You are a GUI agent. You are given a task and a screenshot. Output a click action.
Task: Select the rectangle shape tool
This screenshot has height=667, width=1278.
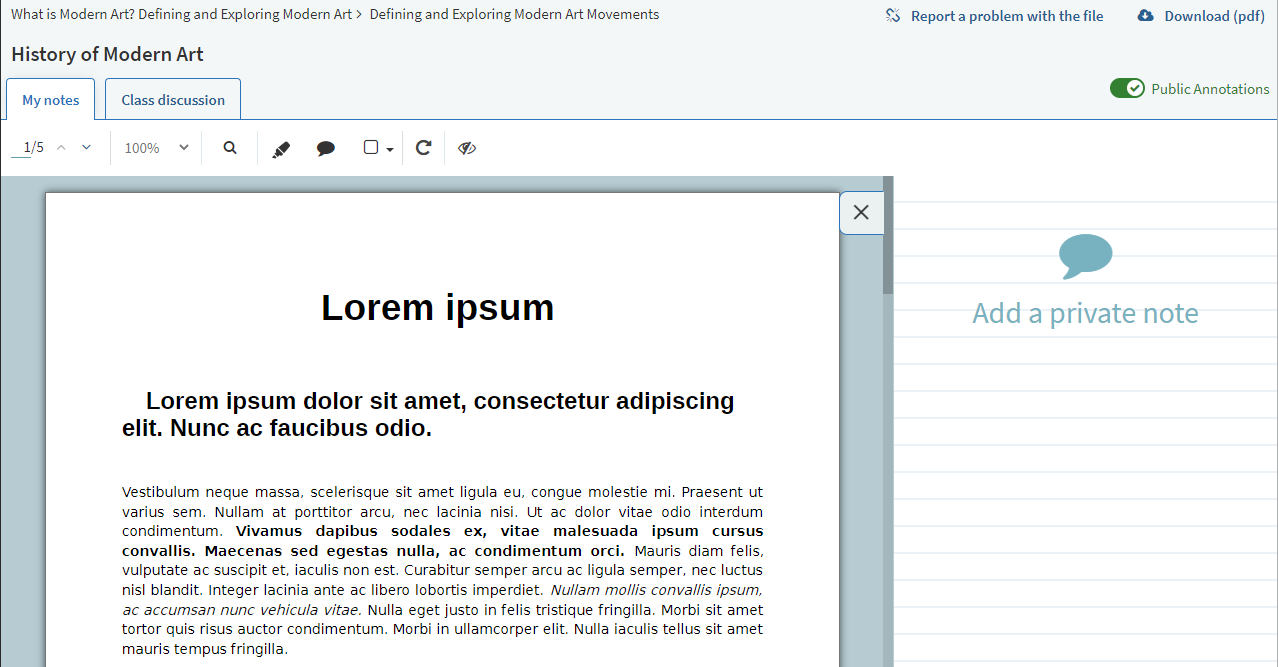click(x=371, y=148)
